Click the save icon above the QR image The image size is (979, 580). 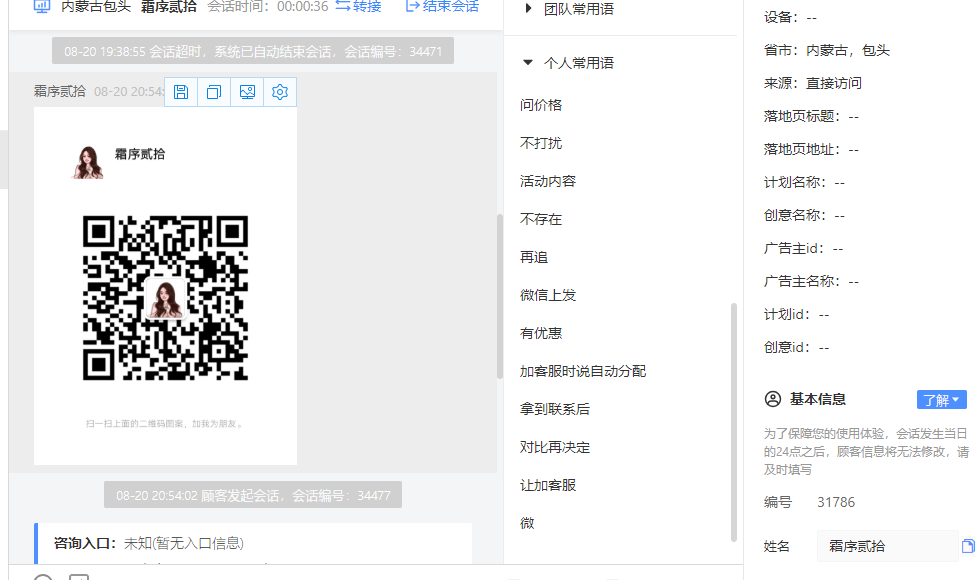click(181, 92)
